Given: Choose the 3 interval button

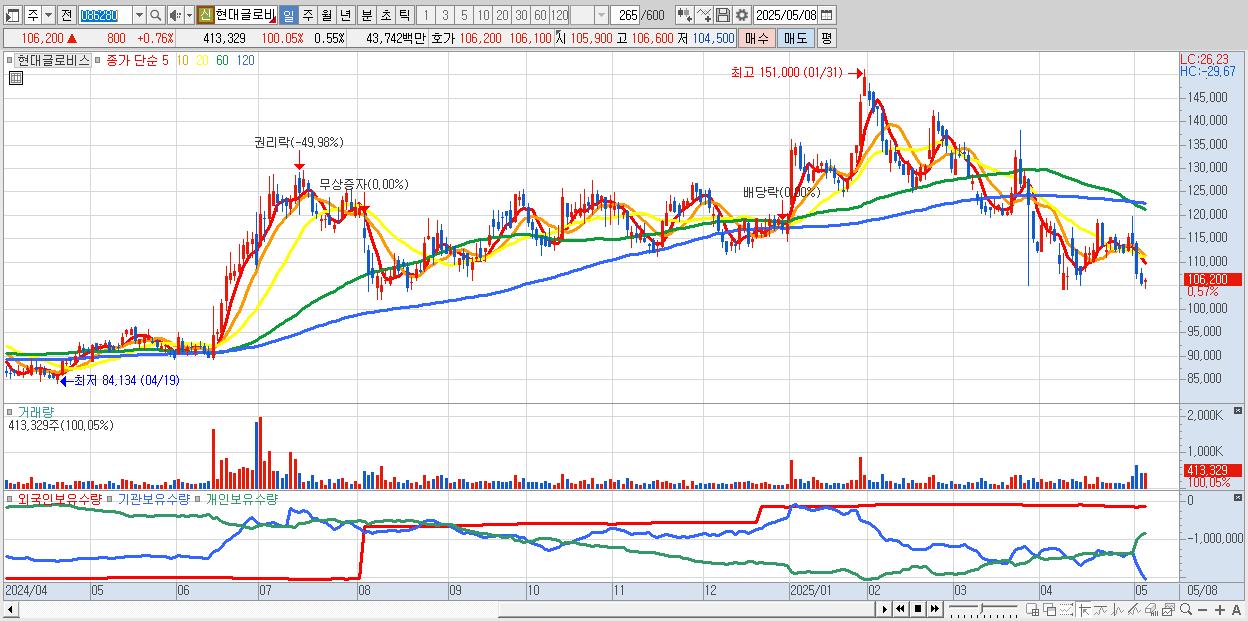Looking at the screenshot, I should 445,15.
